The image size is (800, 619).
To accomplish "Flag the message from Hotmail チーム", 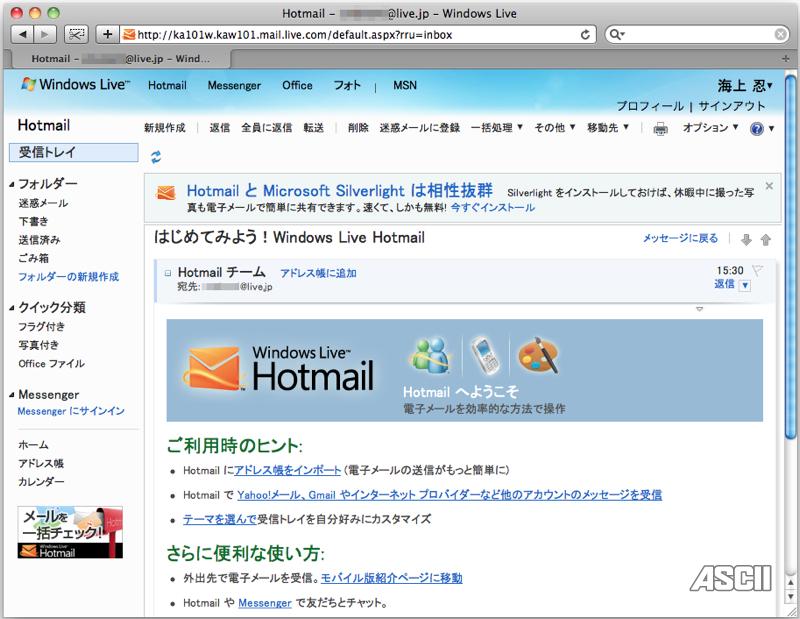I will pos(758,270).
